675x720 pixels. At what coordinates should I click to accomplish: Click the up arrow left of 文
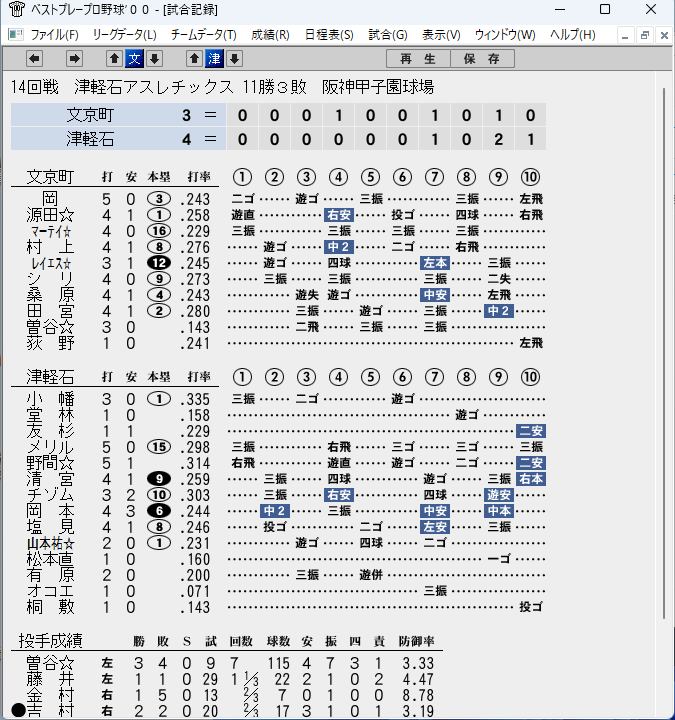point(114,59)
